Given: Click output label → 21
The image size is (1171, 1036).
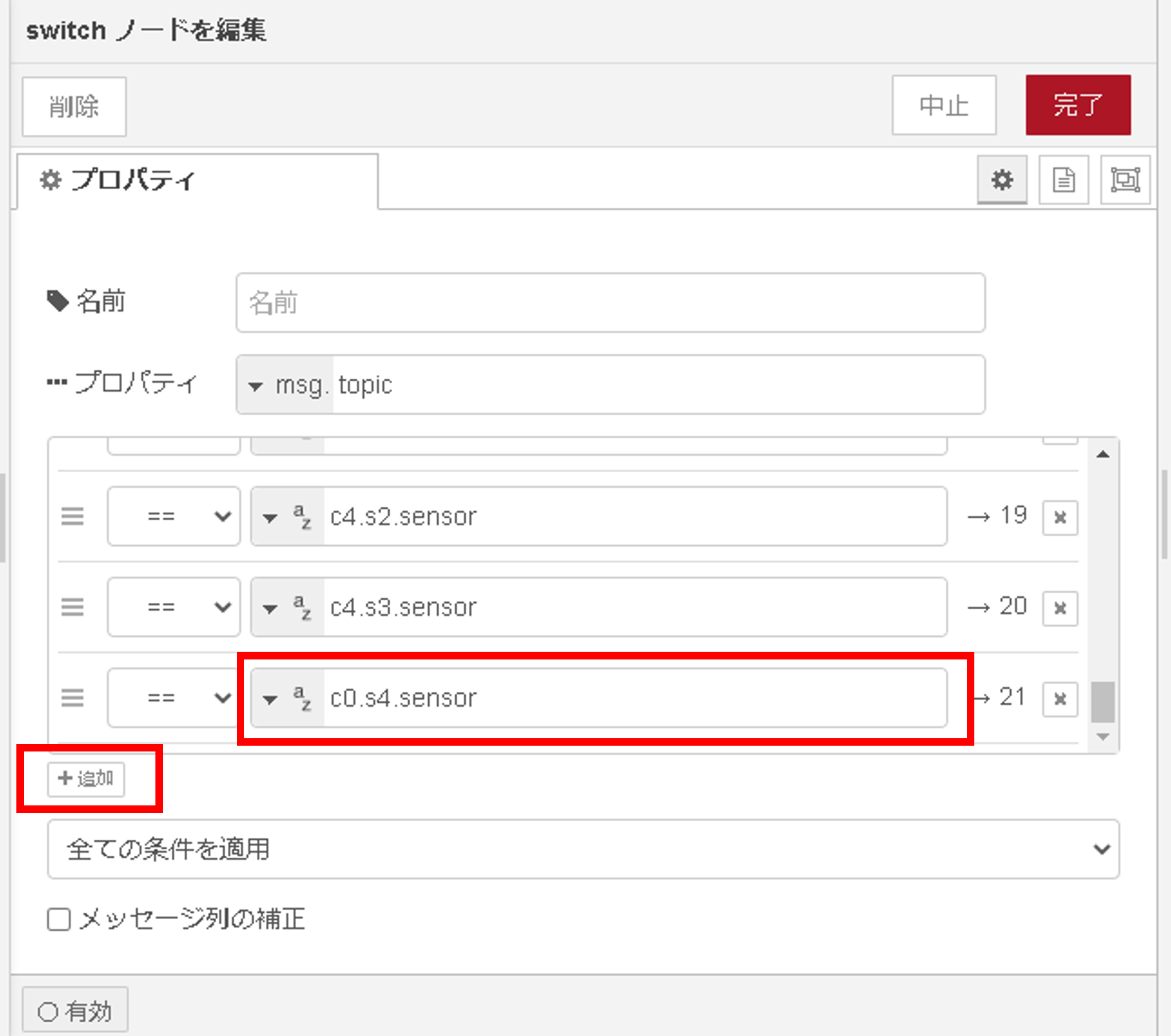Looking at the screenshot, I should click(1000, 698).
